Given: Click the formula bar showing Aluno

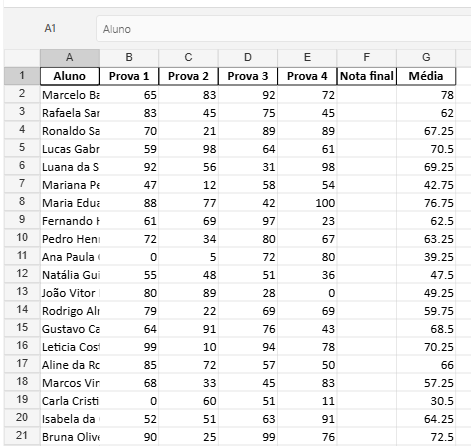Looking at the screenshot, I should [x=284, y=29].
